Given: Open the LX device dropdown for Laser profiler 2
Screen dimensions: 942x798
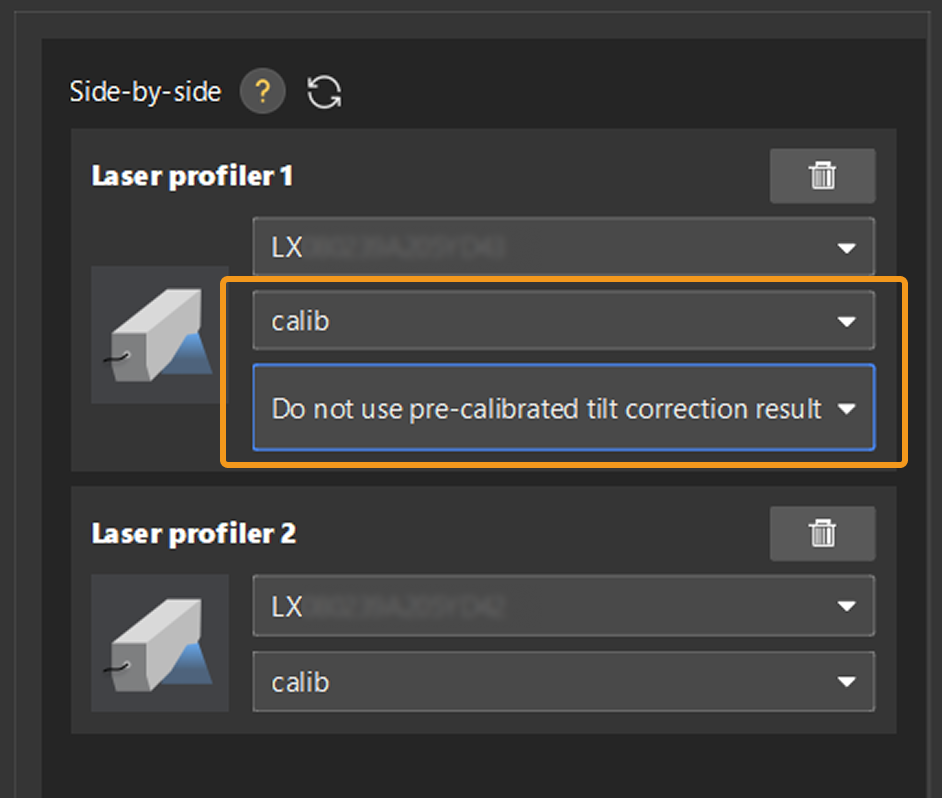Looking at the screenshot, I should tap(563, 606).
